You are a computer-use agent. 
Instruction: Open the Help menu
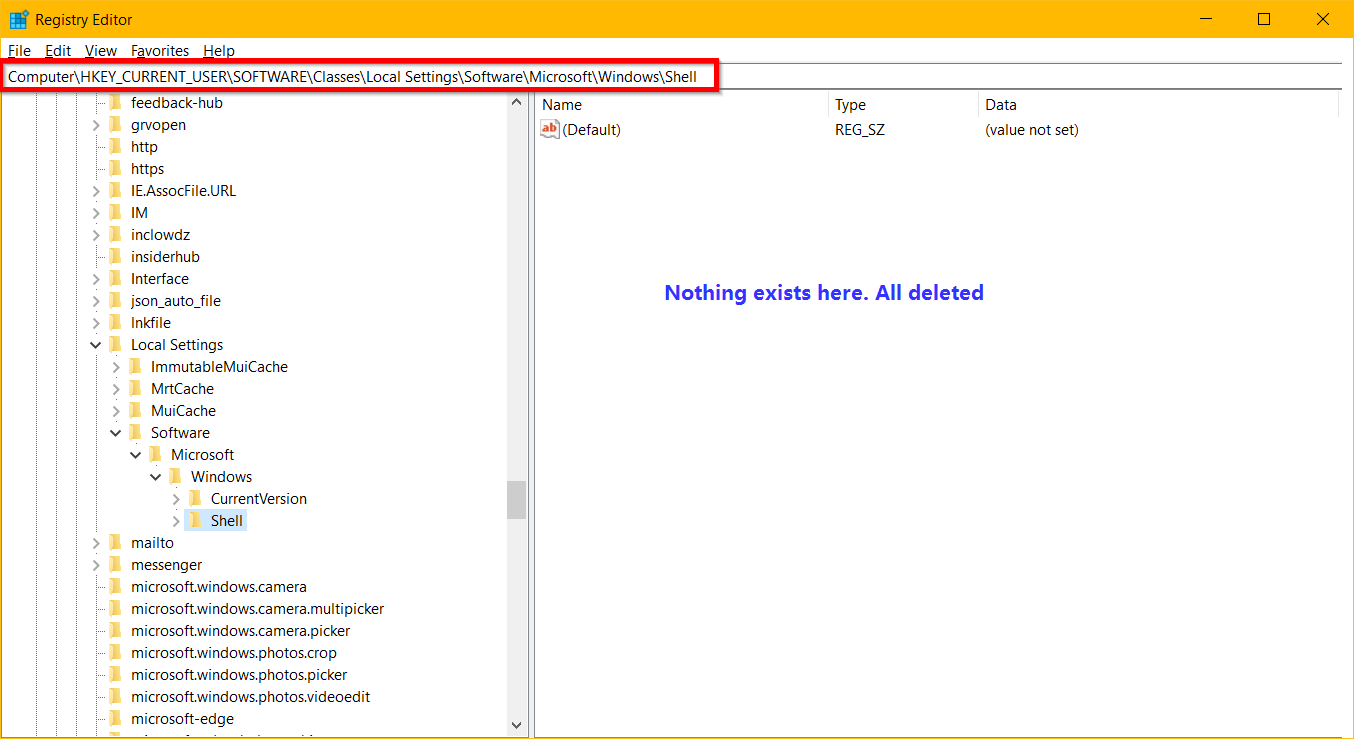click(219, 50)
